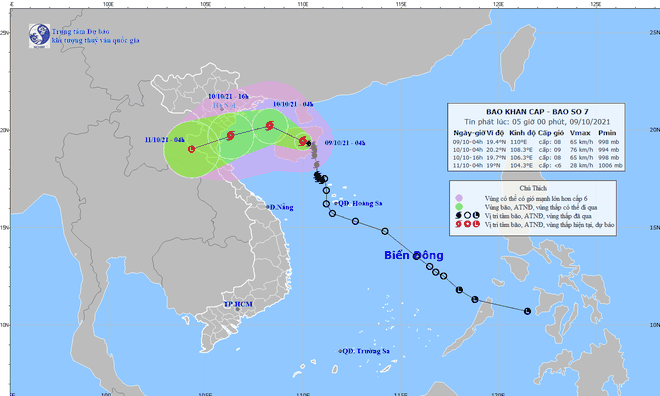The width and height of the screenshot is (660, 396).
Task: Click the green legend circle for storm path zone
Action: tap(459, 207)
